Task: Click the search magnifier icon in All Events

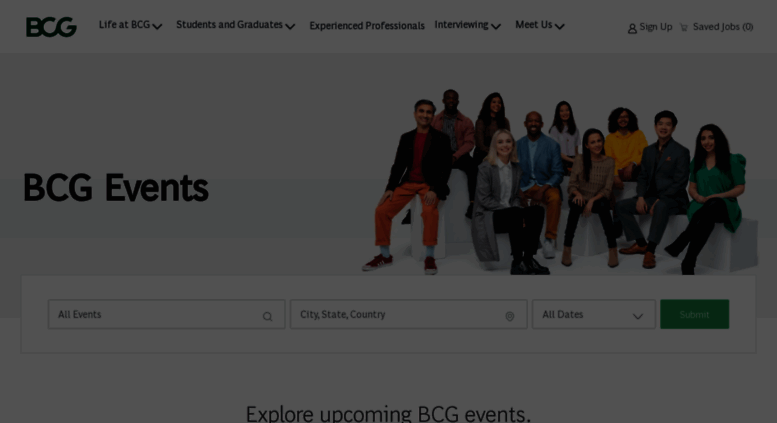Action: pyautogui.click(x=268, y=317)
